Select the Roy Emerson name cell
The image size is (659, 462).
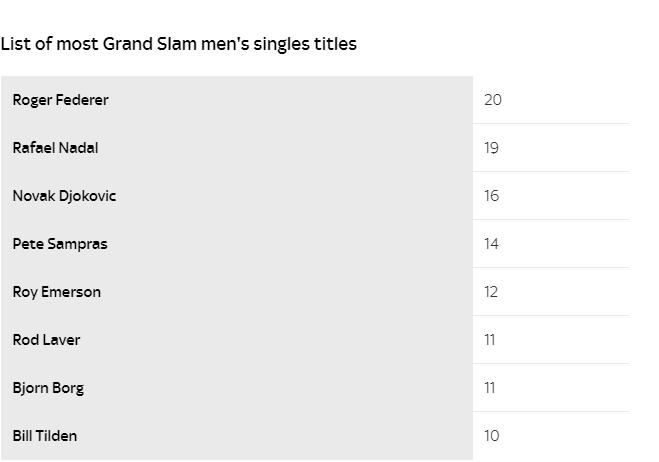[237, 292]
